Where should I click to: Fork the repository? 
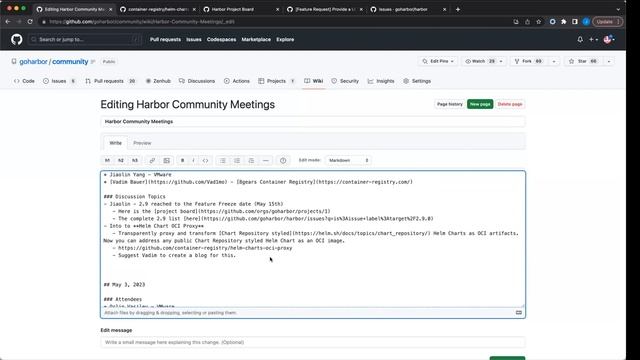[x=529, y=61]
